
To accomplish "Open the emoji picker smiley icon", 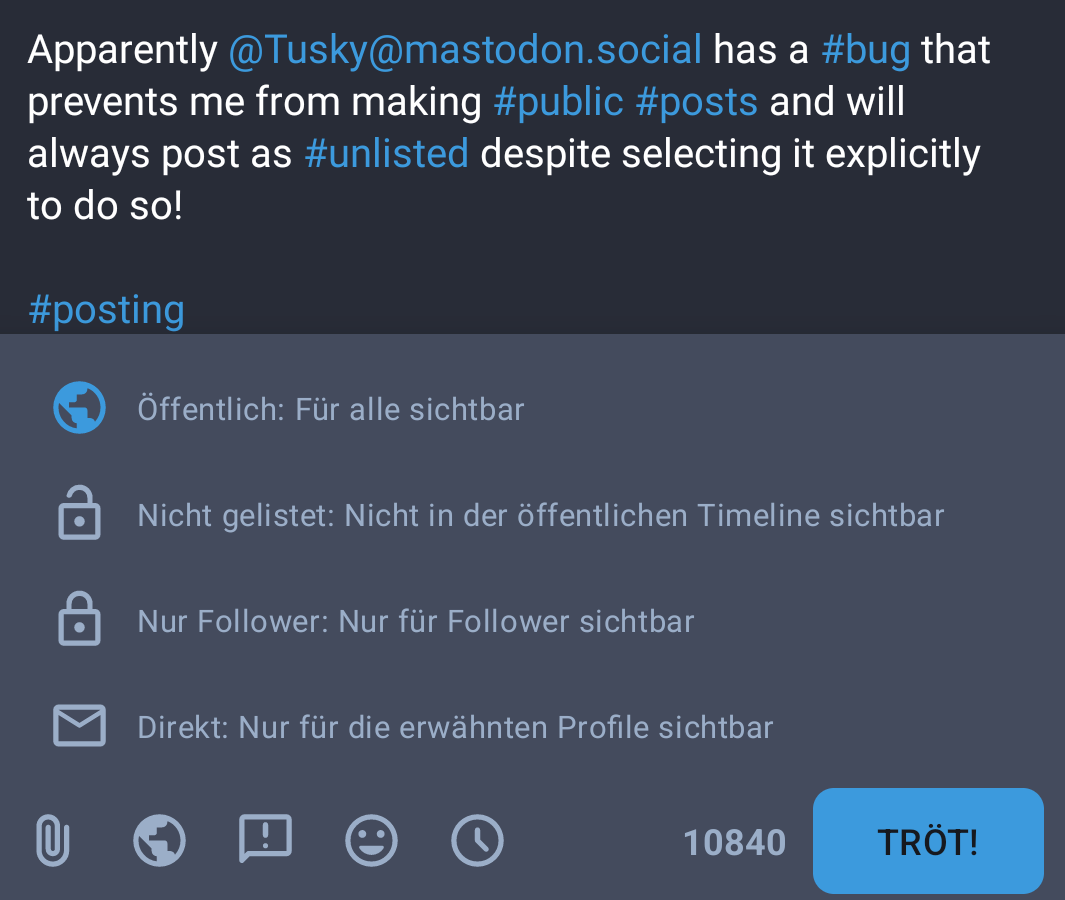I will 371,840.
